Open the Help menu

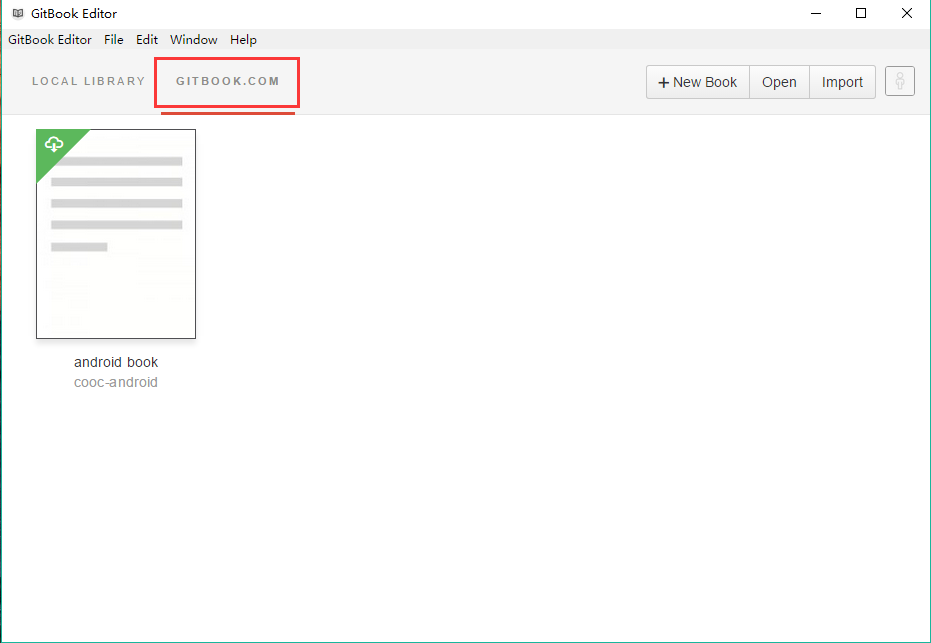243,40
